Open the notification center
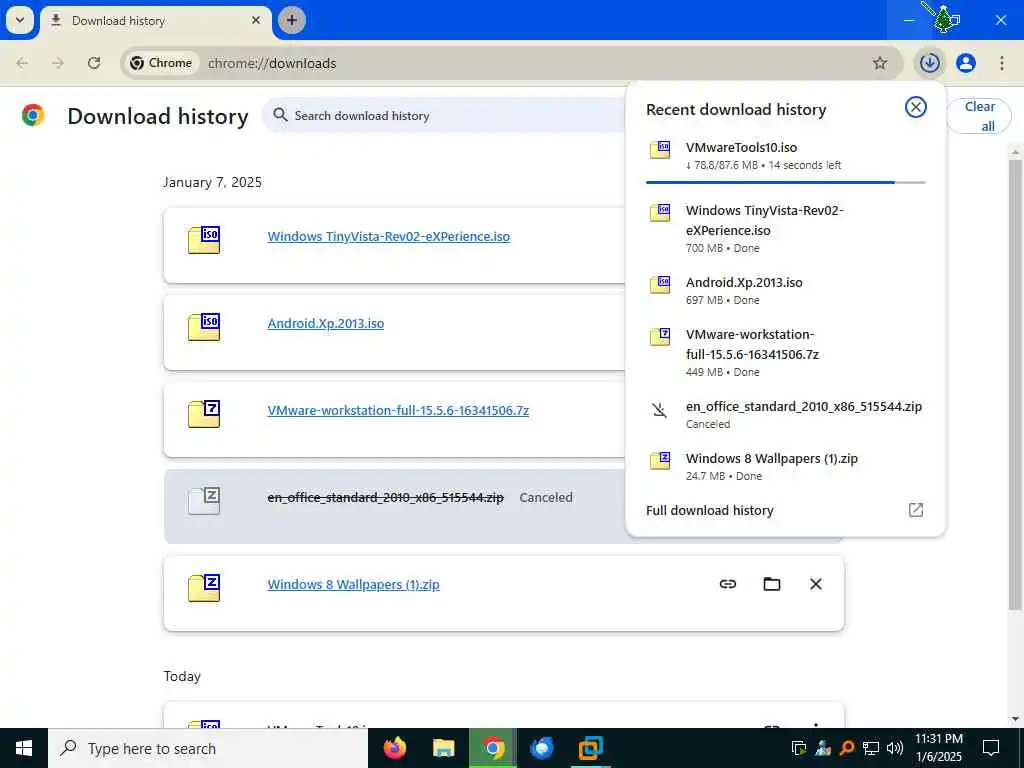Image resolution: width=1024 pixels, height=768 pixels. pos(991,748)
